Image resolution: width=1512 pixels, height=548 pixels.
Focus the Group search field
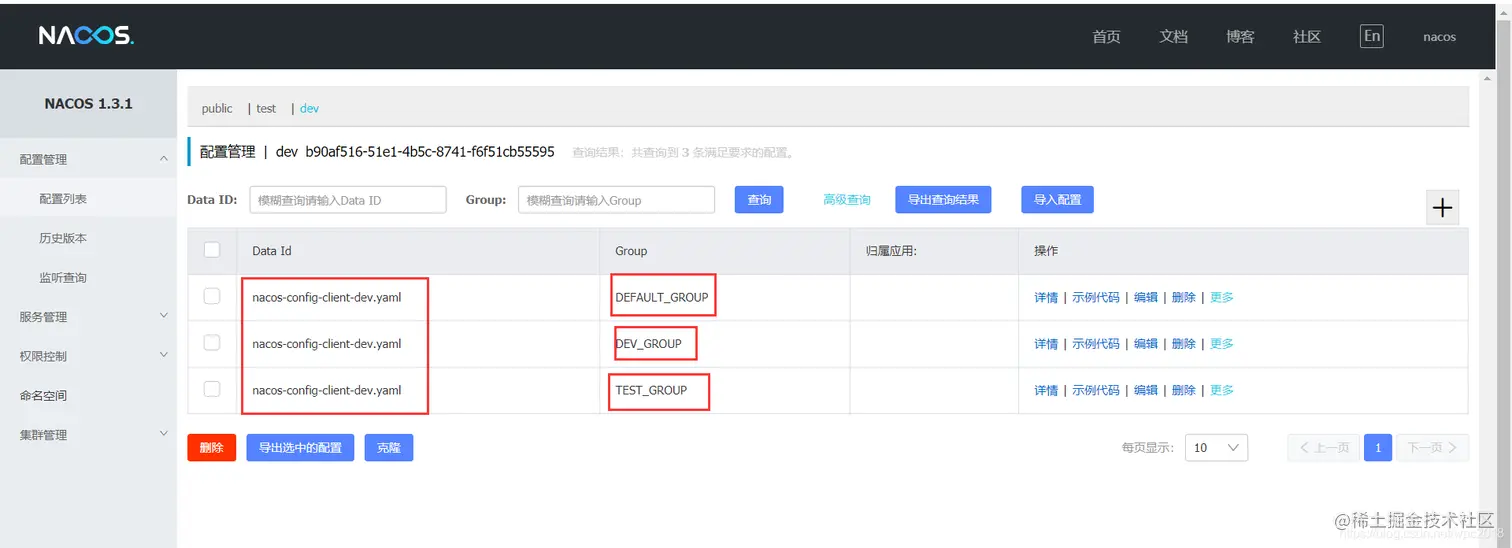pos(616,200)
